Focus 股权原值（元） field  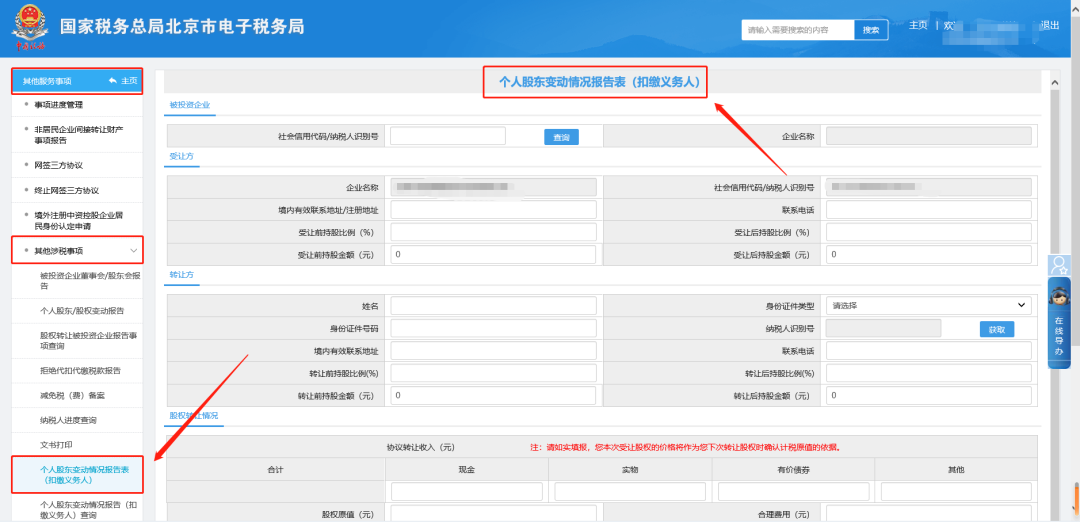point(493,514)
